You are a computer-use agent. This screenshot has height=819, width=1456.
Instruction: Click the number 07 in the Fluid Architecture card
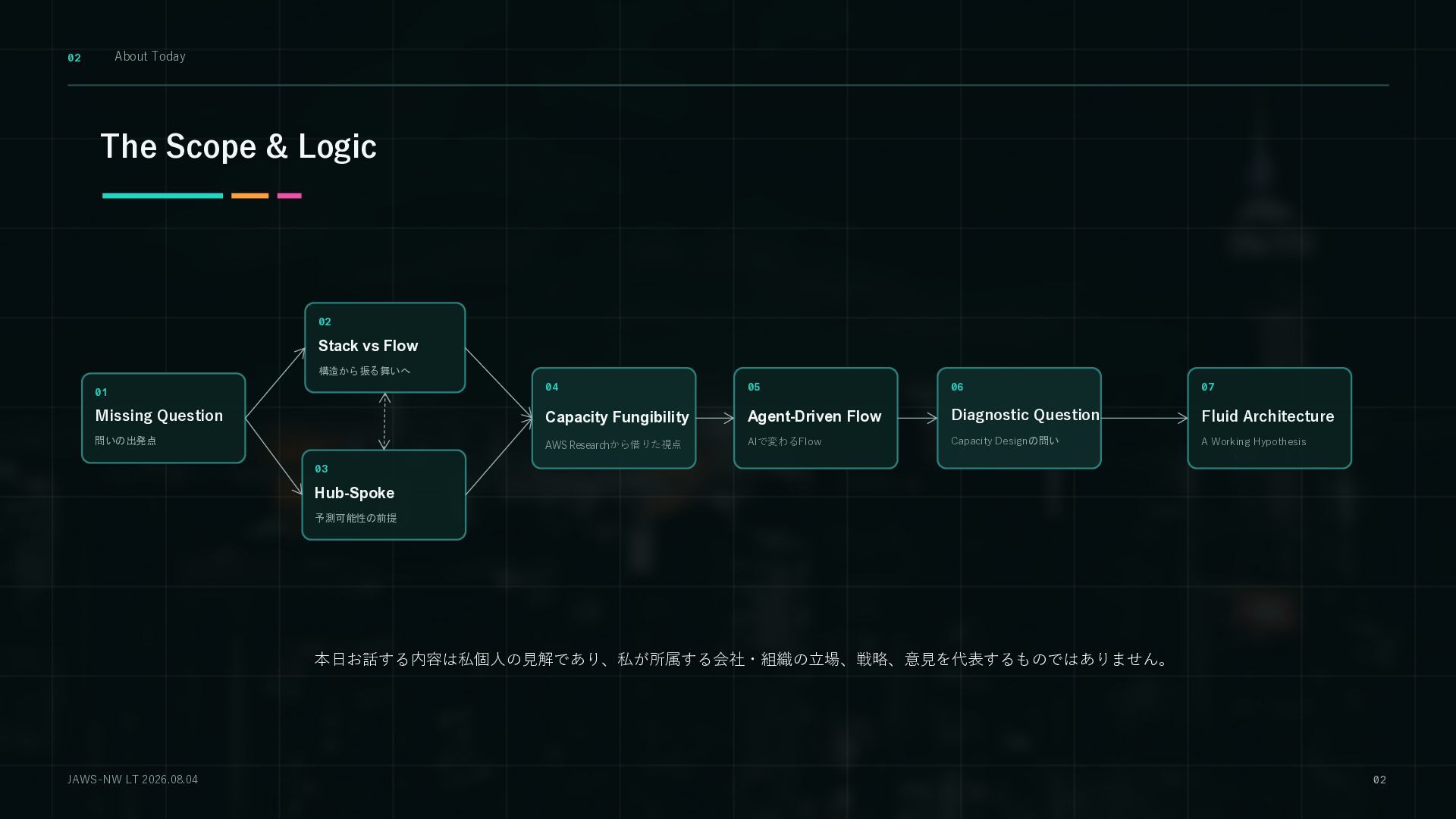click(x=1207, y=387)
